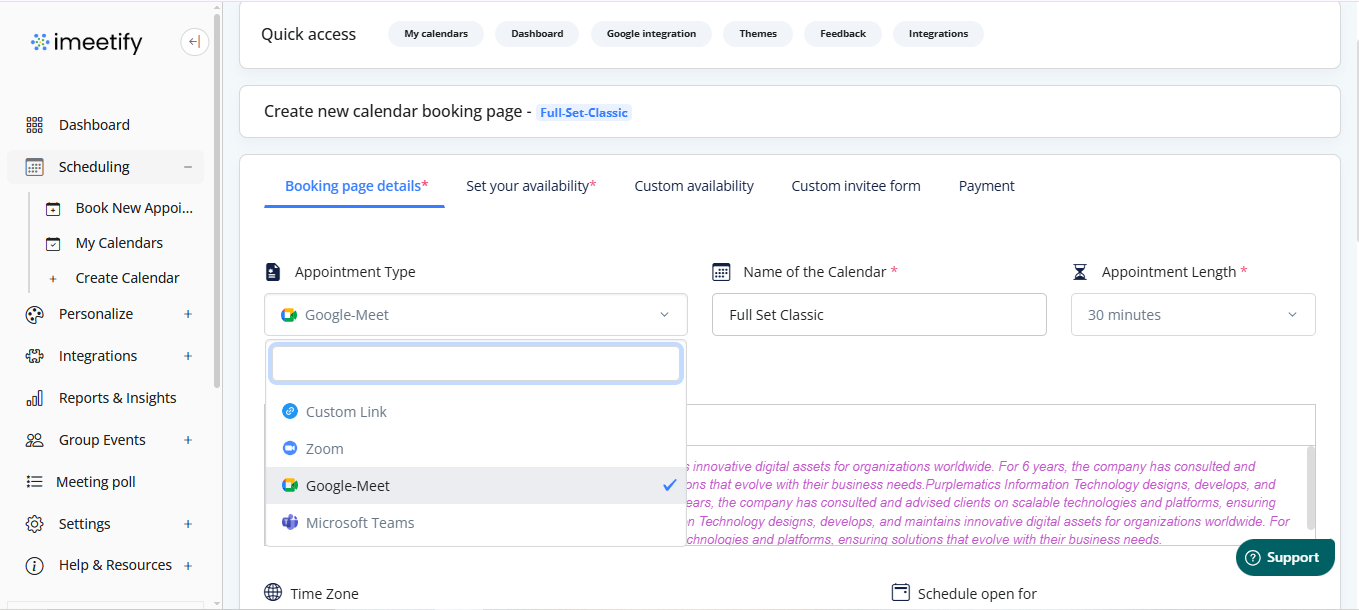The image size is (1359, 610).
Task: Select Zoom from appointment type list
Action: [x=324, y=449]
